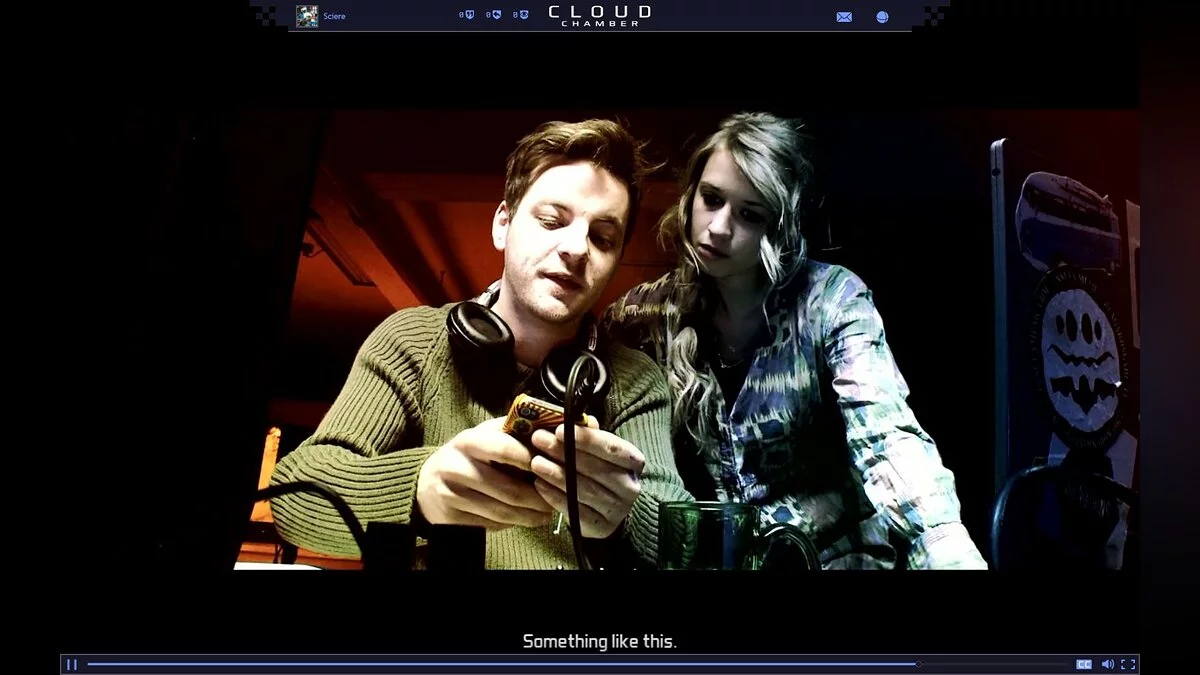1200x675 pixels.
Task: Pause the video playback
Action: tap(72, 664)
